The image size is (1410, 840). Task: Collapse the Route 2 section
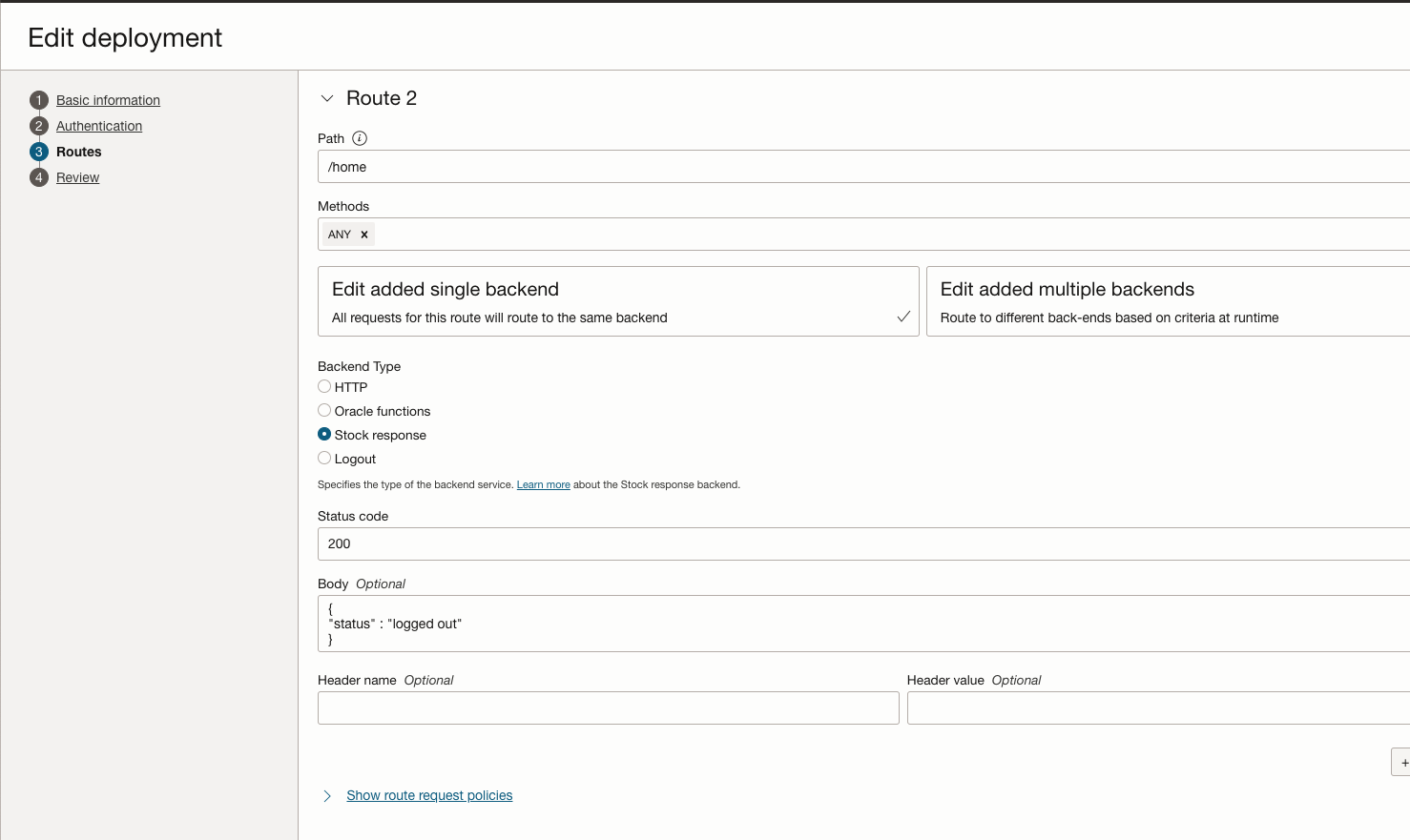(x=327, y=98)
